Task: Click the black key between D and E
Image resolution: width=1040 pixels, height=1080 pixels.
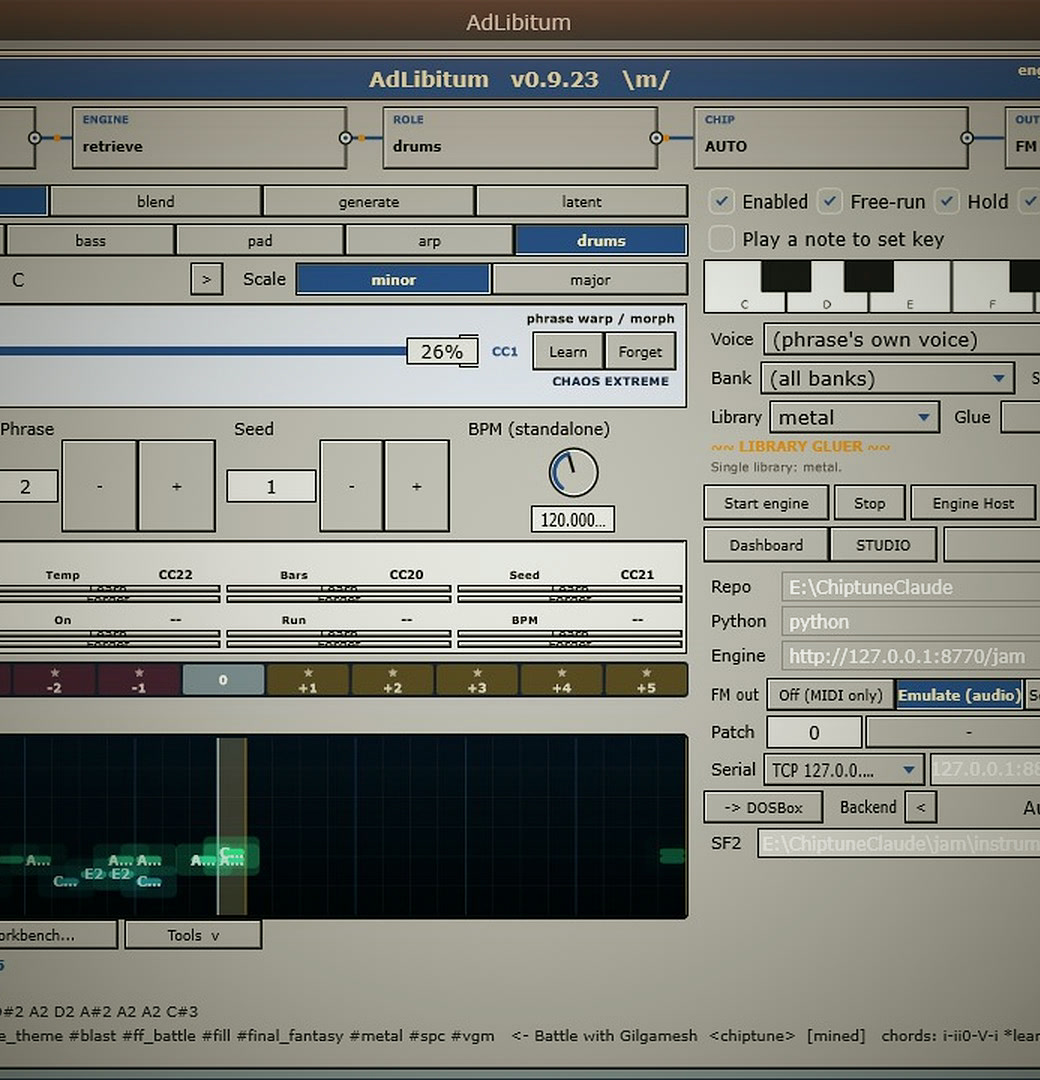Action: tap(869, 276)
